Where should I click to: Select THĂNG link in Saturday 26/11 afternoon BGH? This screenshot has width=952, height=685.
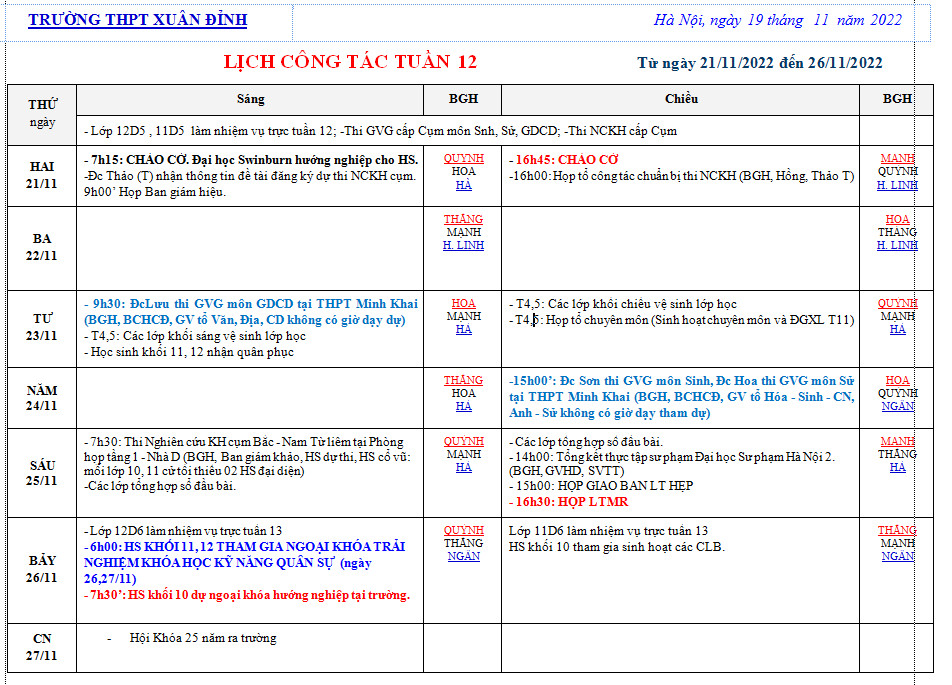pos(897,530)
